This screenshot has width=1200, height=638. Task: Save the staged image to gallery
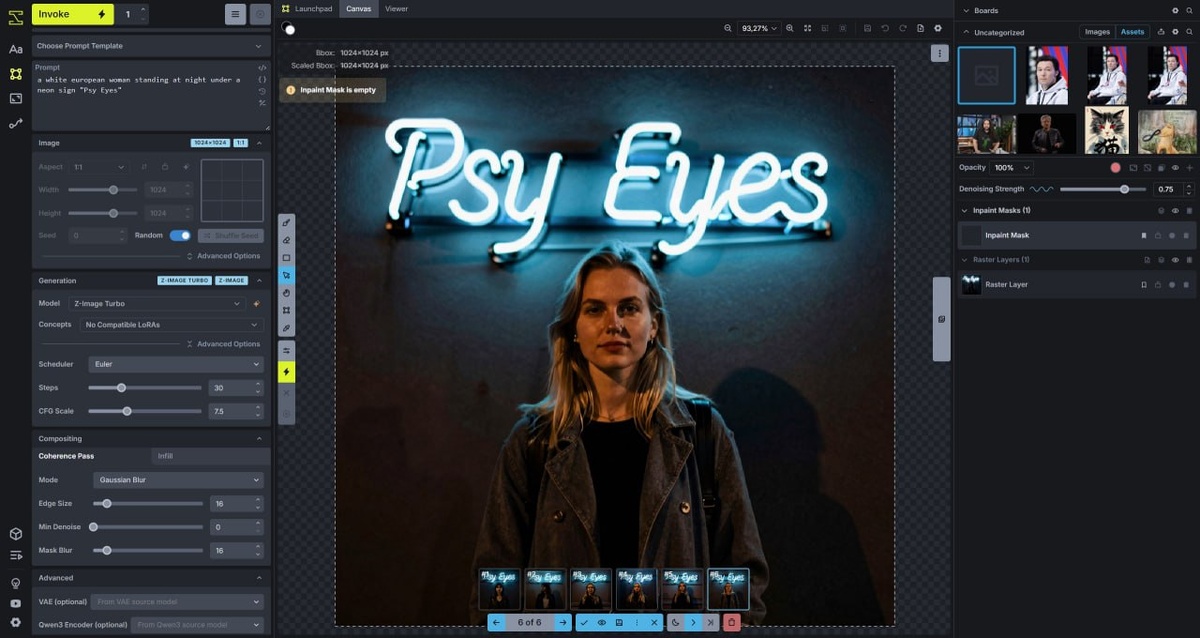pos(619,622)
